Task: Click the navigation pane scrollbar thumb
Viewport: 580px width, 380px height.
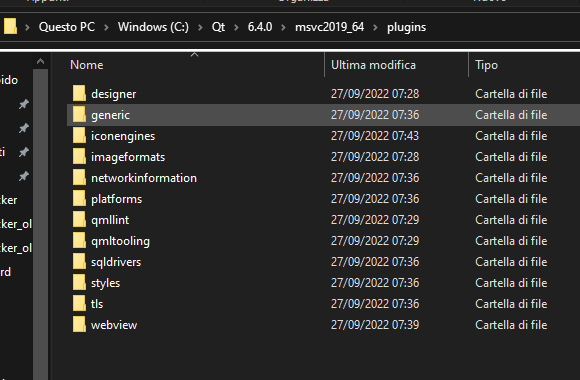Action: coord(40,224)
